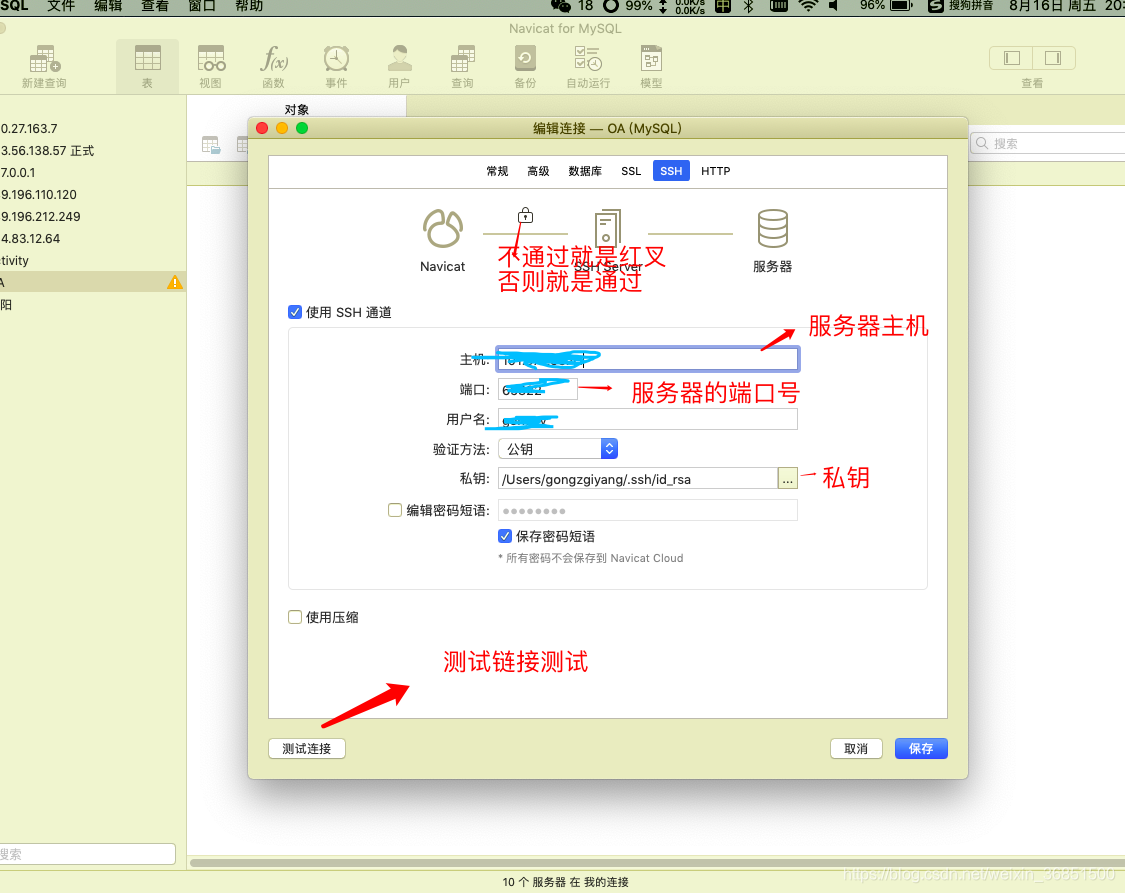Screen dimensions: 1125x893
Task: Select the Table (表) toolbar icon
Action: 147,67
